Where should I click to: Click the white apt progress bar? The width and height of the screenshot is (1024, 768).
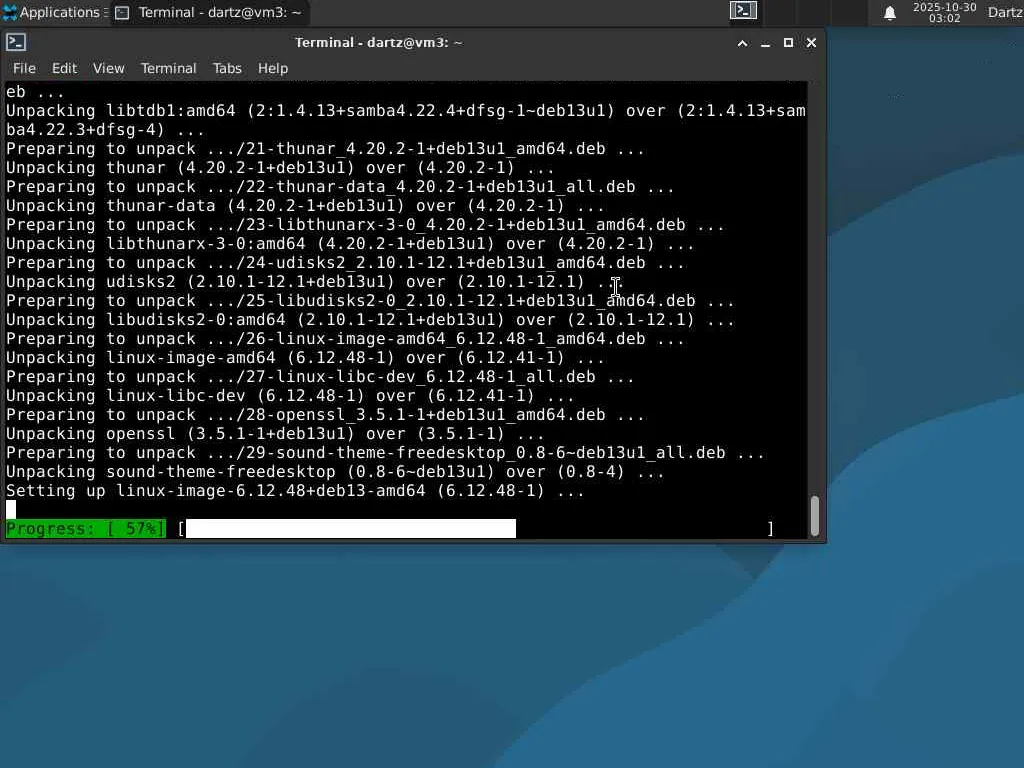tap(351, 528)
